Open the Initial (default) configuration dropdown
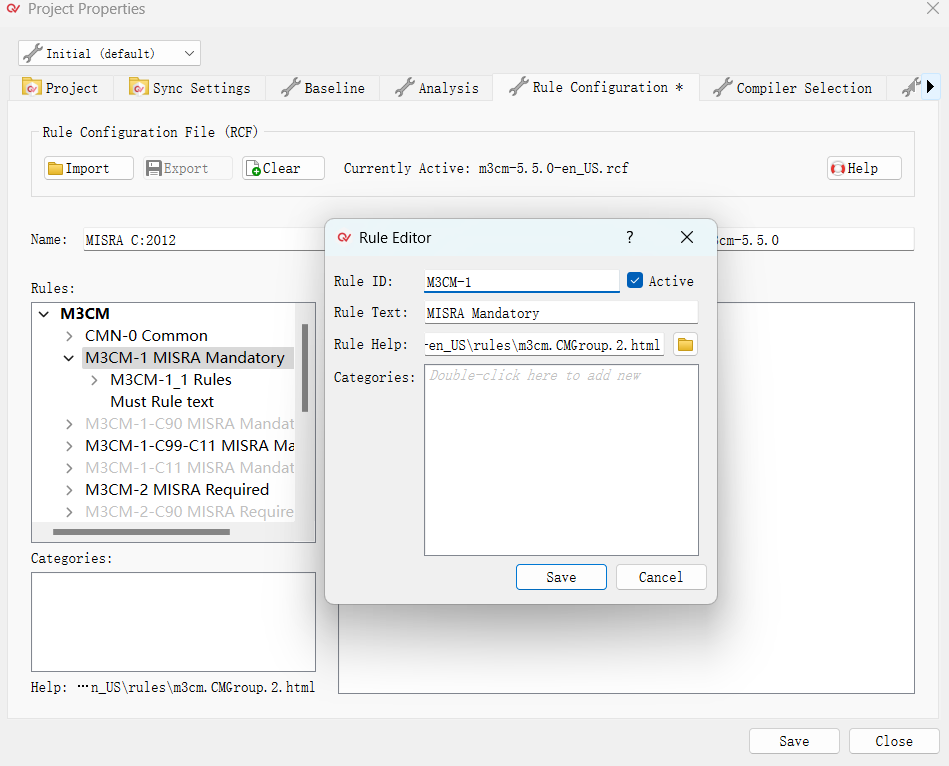The height and width of the screenshot is (766, 949). pos(109,53)
